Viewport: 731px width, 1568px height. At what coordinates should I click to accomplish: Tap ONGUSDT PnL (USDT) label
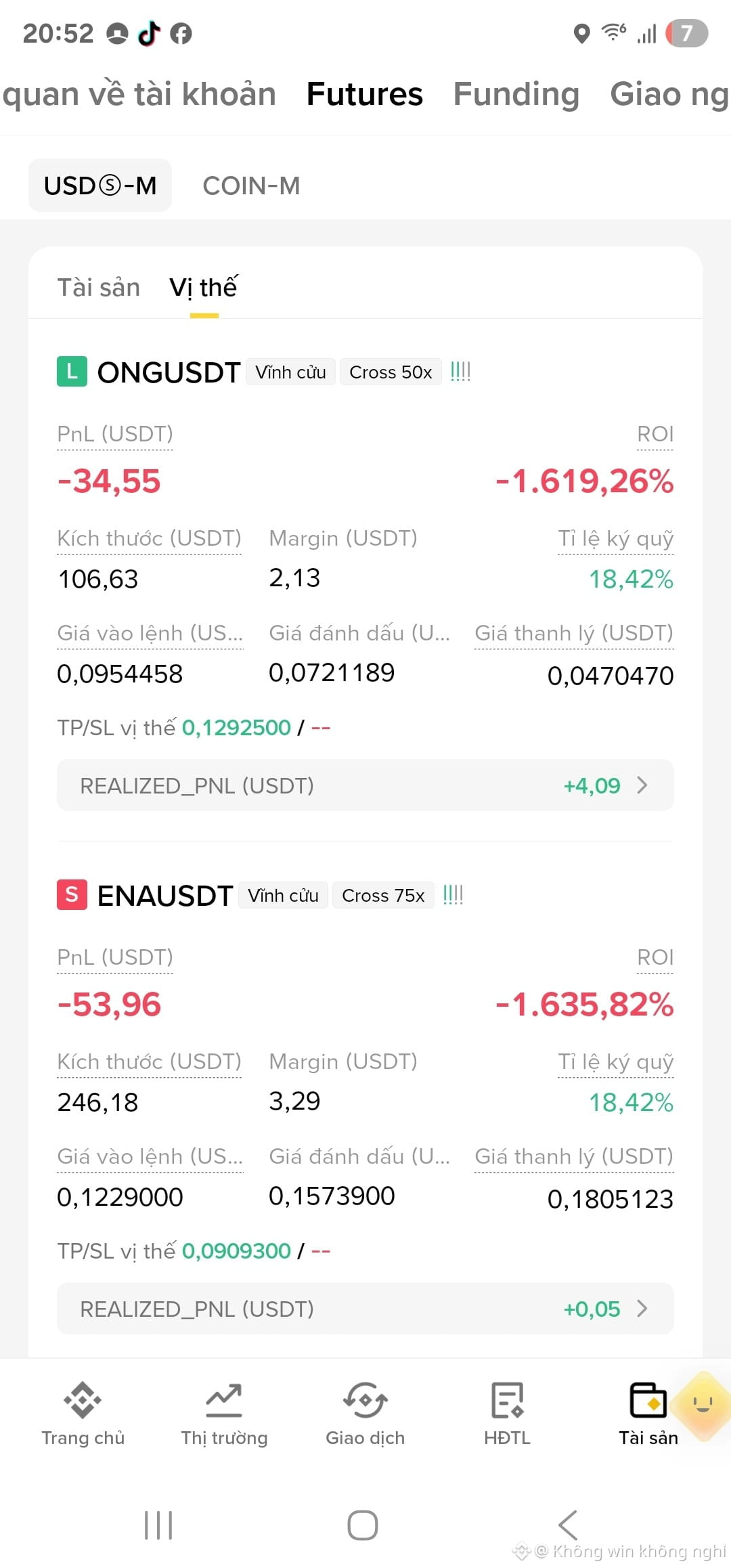[x=115, y=434]
